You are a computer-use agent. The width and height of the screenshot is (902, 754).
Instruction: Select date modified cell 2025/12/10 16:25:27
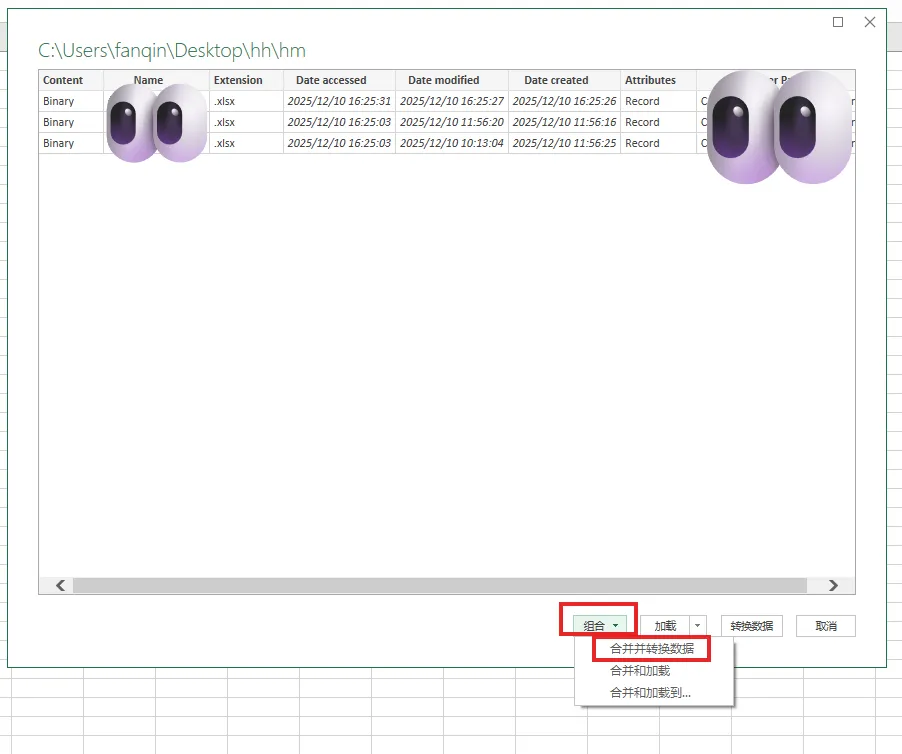coord(452,101)
